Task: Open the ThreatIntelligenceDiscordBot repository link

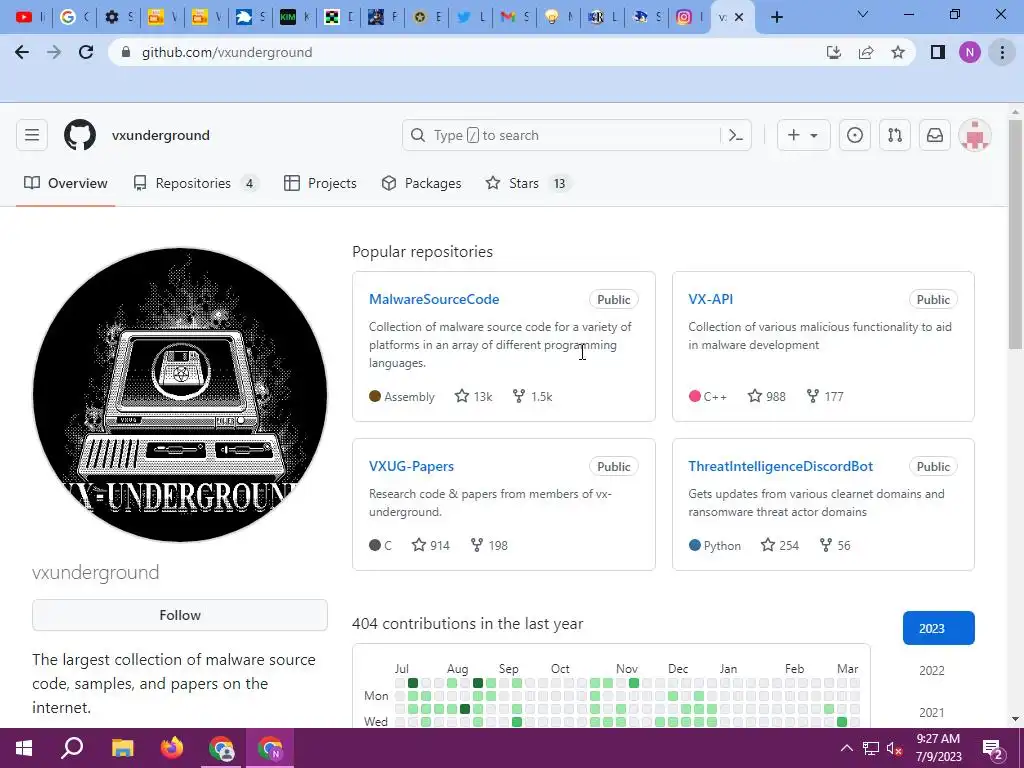Action: 780,466
